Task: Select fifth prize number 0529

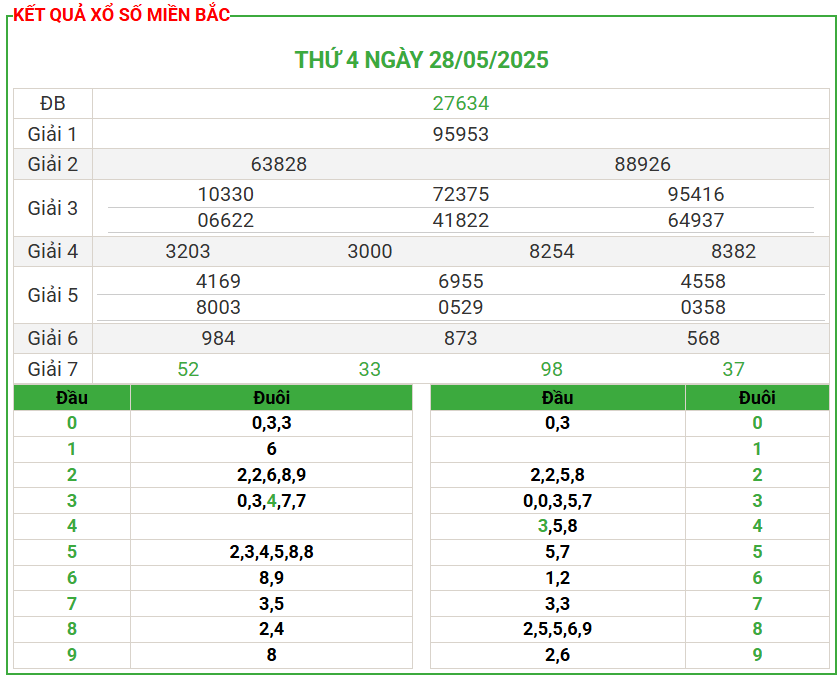Action: 461,307
